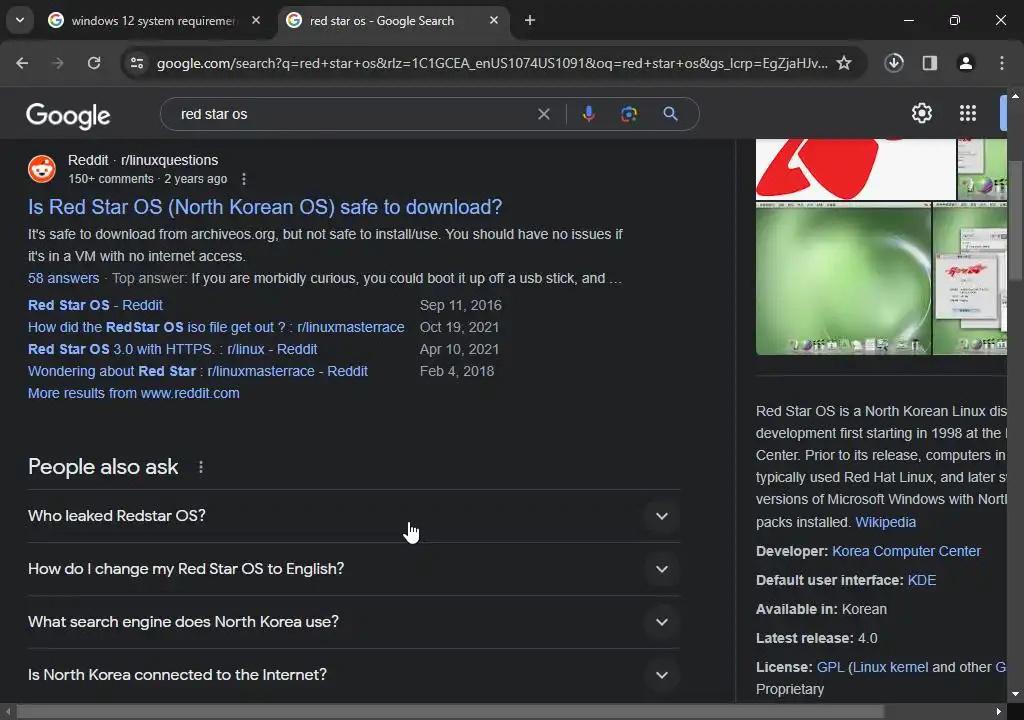Expand 'Who leaked Redstar OS?' question
The width and height of the screenshot is (1024, 720).
click(354, 516)
